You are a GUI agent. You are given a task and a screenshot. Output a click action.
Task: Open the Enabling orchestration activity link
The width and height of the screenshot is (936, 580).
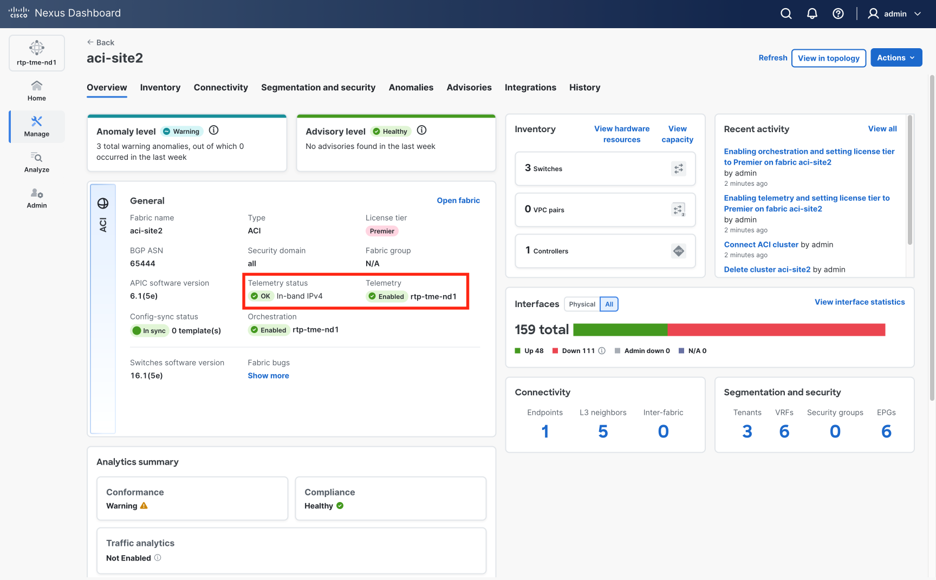click(x=809, y=156)
